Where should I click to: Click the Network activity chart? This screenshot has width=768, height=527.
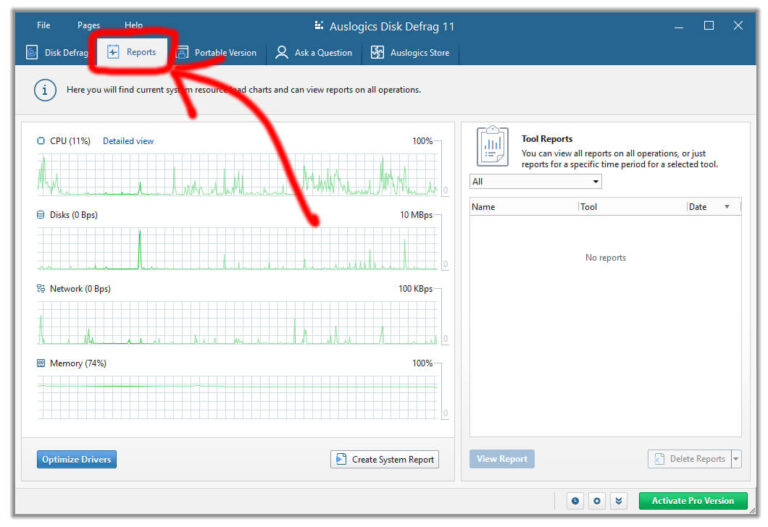point(238,323)
